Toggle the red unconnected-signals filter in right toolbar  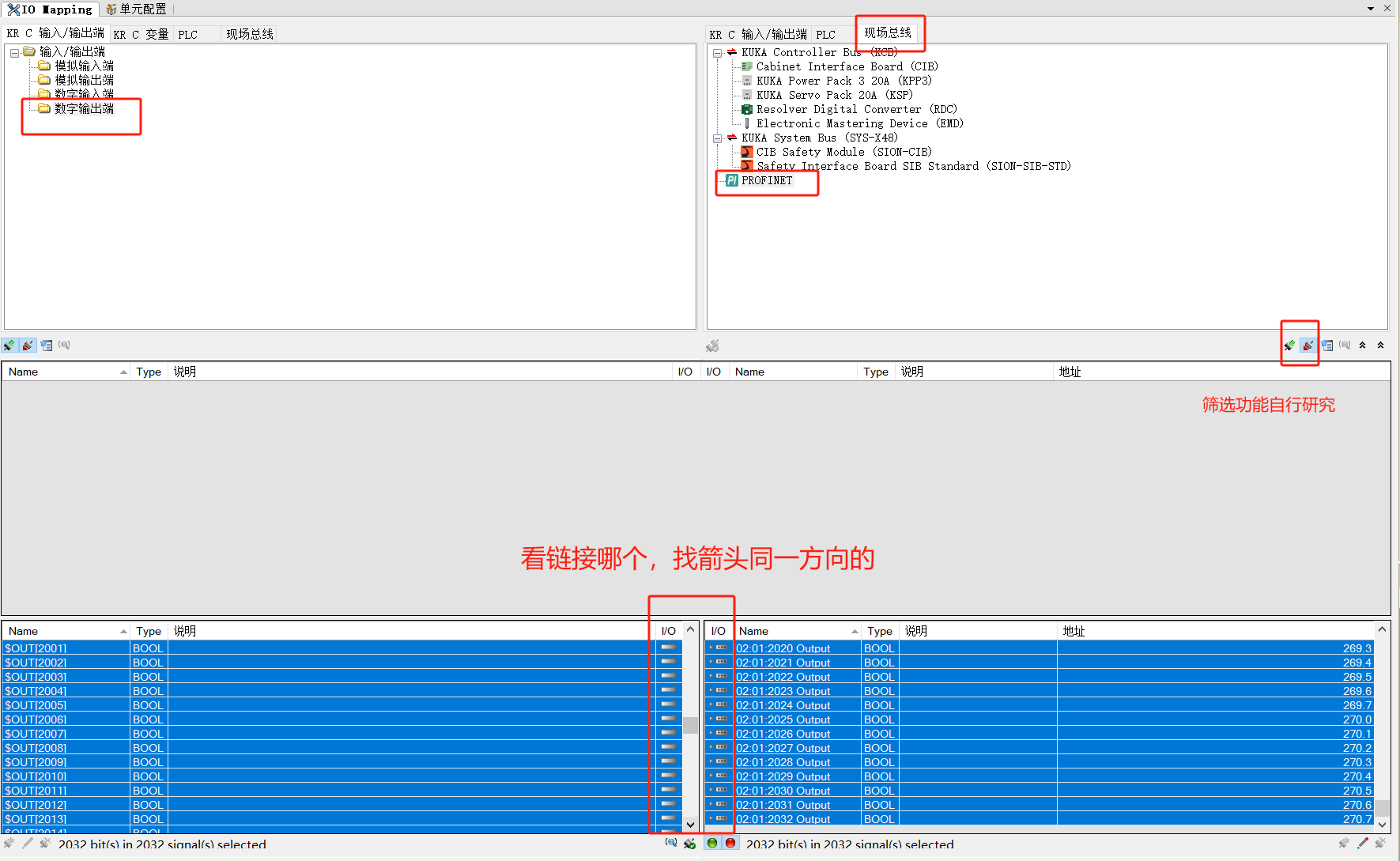point(1308,346)
